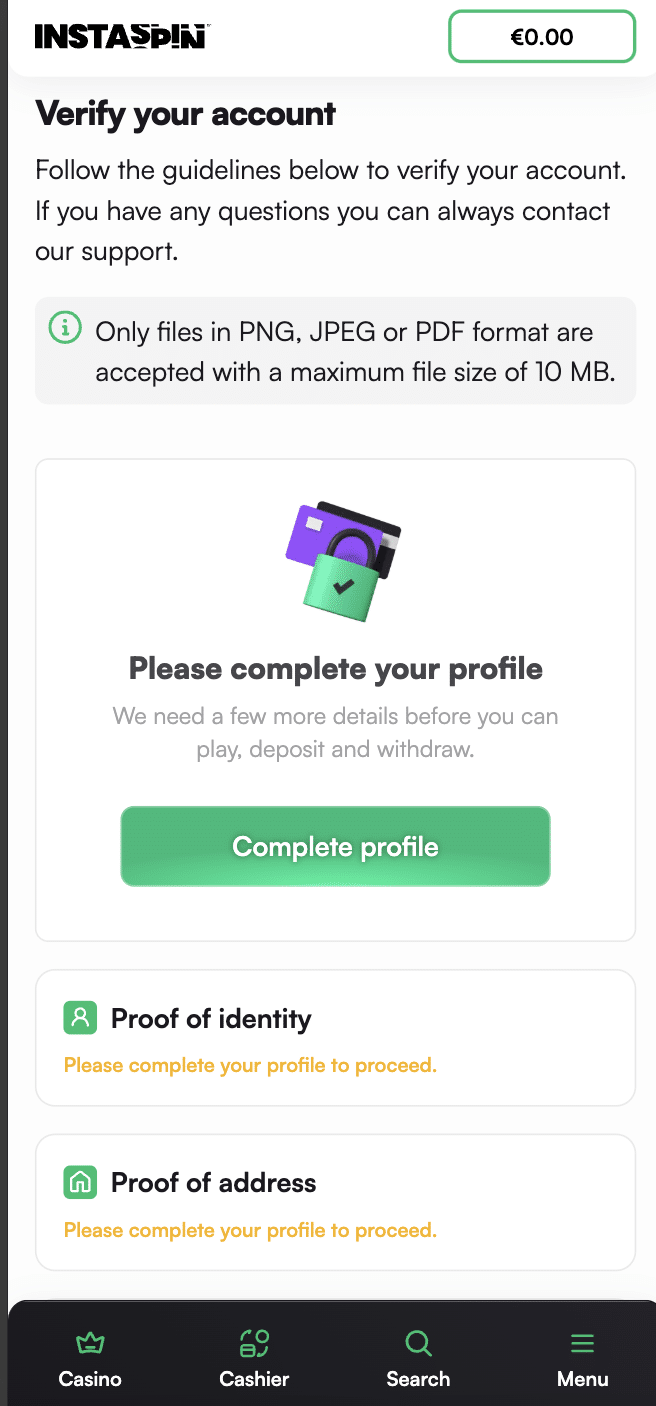The width and height of the screenshot is (656, 1406).
Task: Open the €0.00 balance button
Action: pyautogui.click(x=542, y=37)
